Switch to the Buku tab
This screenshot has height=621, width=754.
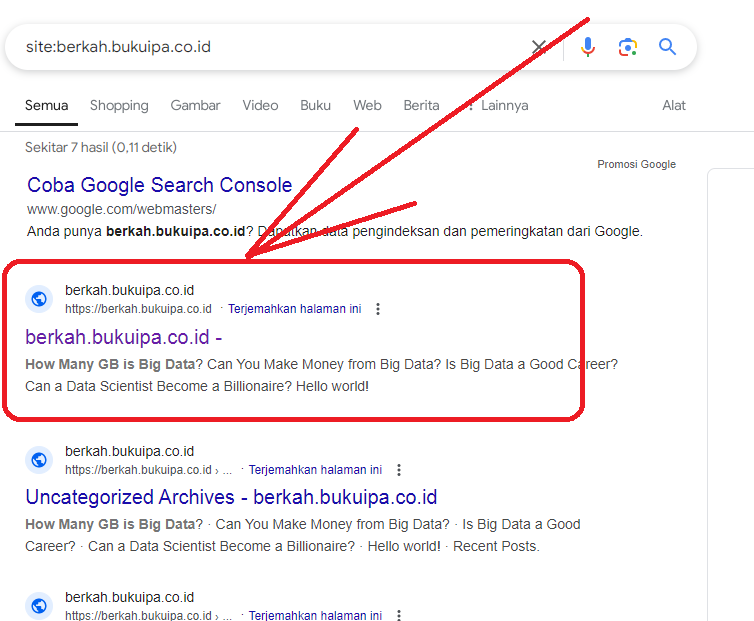(x=315, y=105)
